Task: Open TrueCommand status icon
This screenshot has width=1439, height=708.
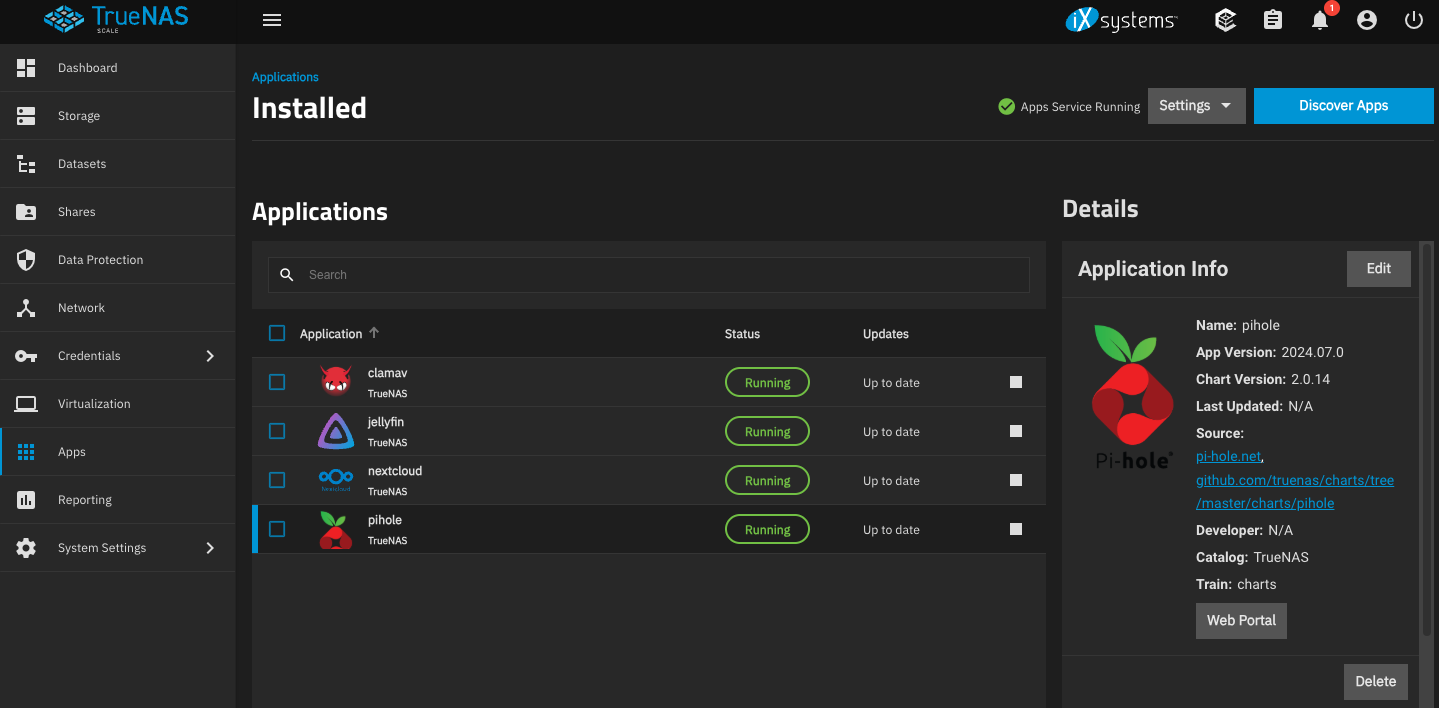Action: (x=1225, y=20)
